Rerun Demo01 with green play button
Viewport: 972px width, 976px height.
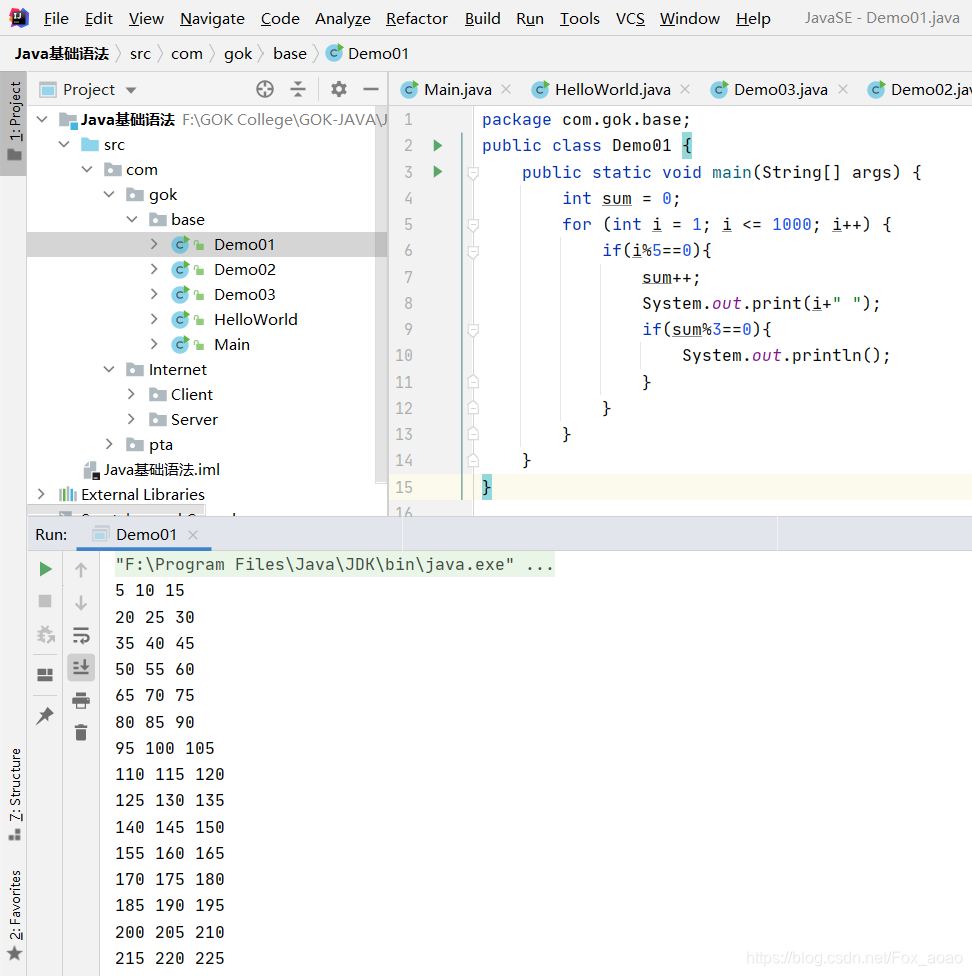click(x=45, y=569)
